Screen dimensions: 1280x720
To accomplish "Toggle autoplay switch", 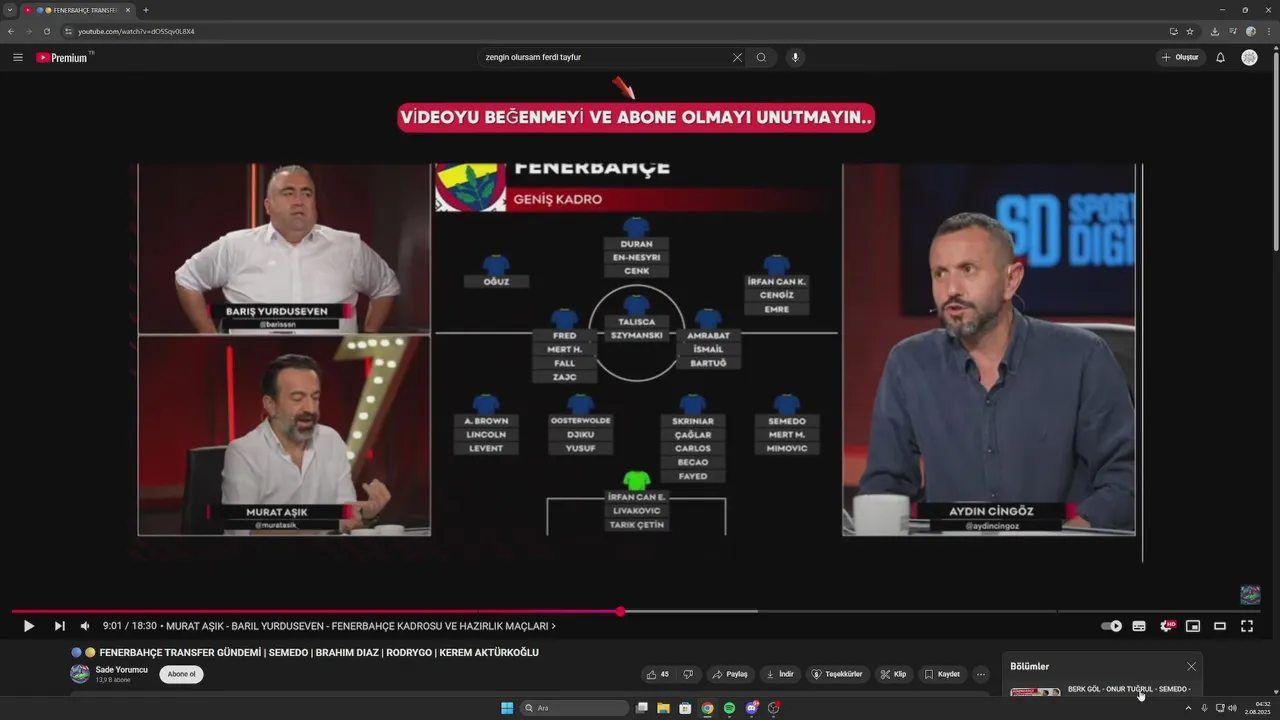I will (x=1111, y=626).
